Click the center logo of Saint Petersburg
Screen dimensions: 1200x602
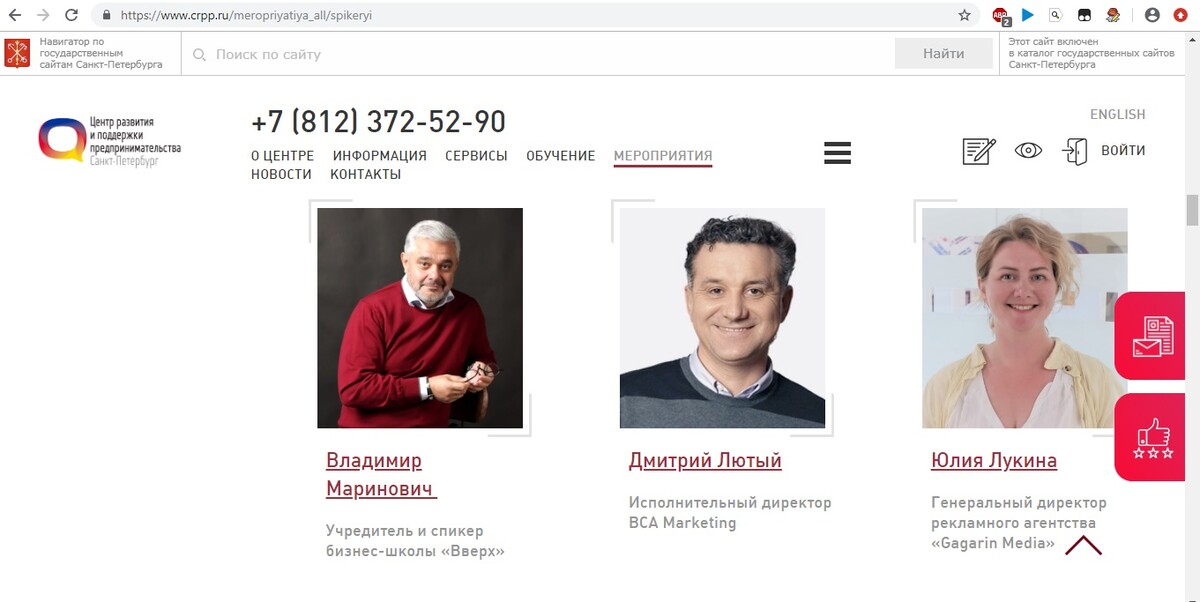pyautogui.click(x=110, y=141)
